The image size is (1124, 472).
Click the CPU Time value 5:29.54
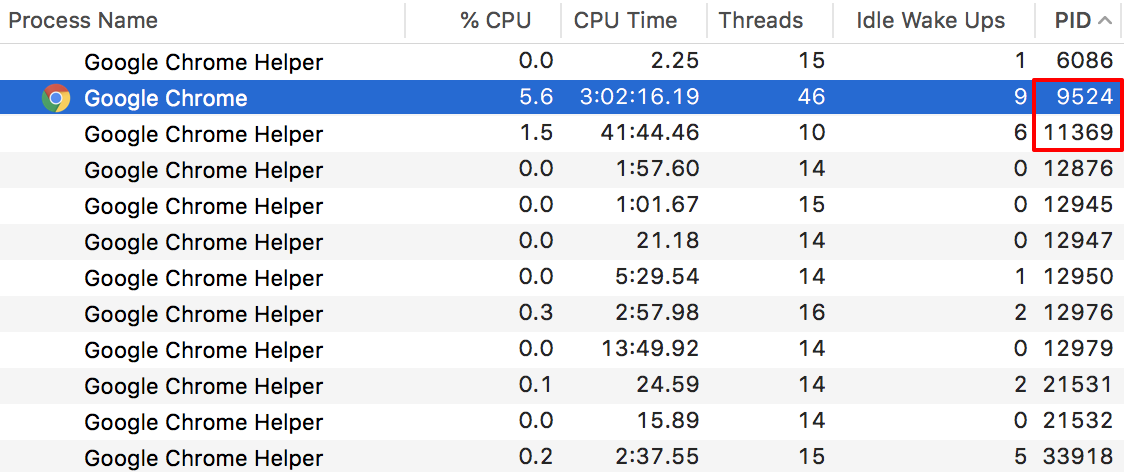click(659, 277)
